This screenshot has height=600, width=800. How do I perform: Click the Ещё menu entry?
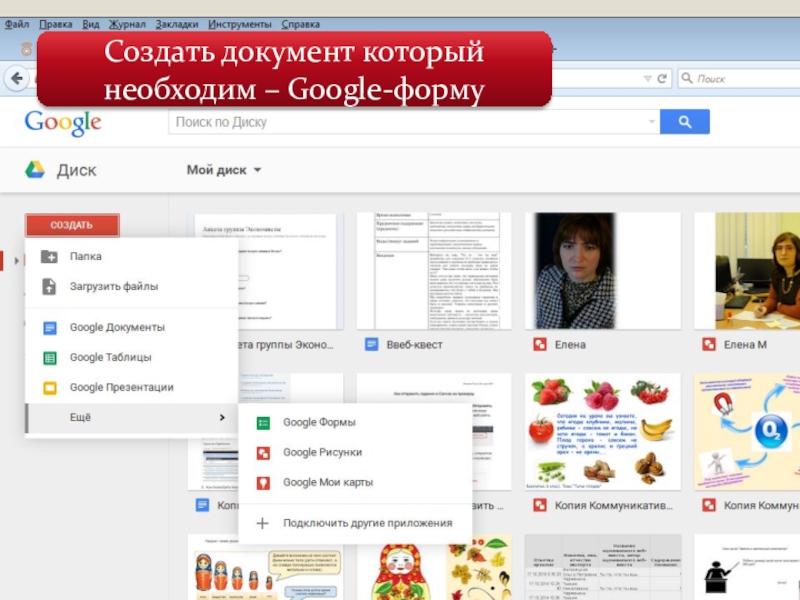point(132,418)
